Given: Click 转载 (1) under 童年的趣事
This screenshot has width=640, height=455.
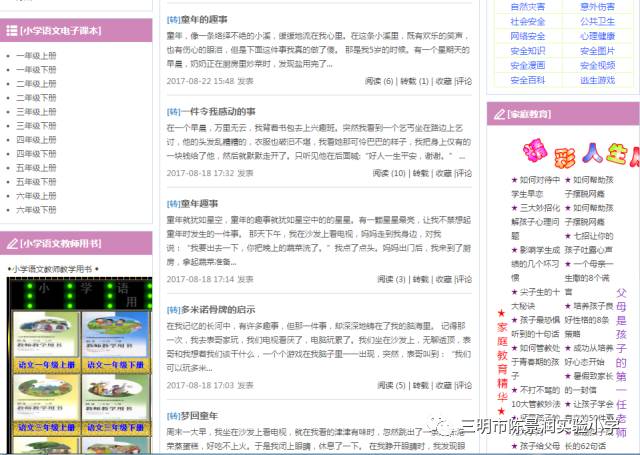Looking at the screenshot, I should (414, 81).
